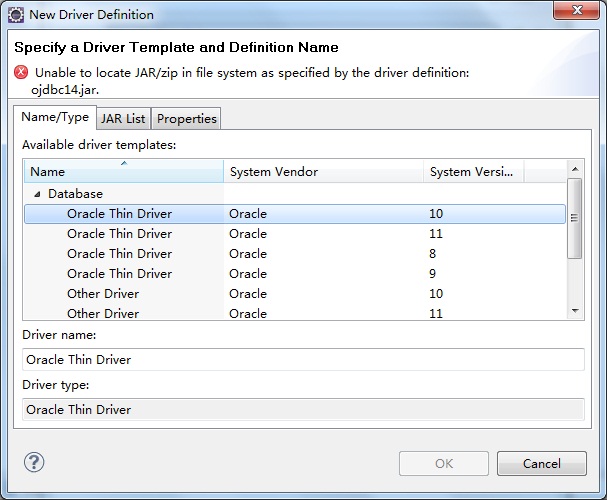Select Oracle Thin Driver version 11 row
This screenshot has width=607, height=500.
click(x=295, y=234)
